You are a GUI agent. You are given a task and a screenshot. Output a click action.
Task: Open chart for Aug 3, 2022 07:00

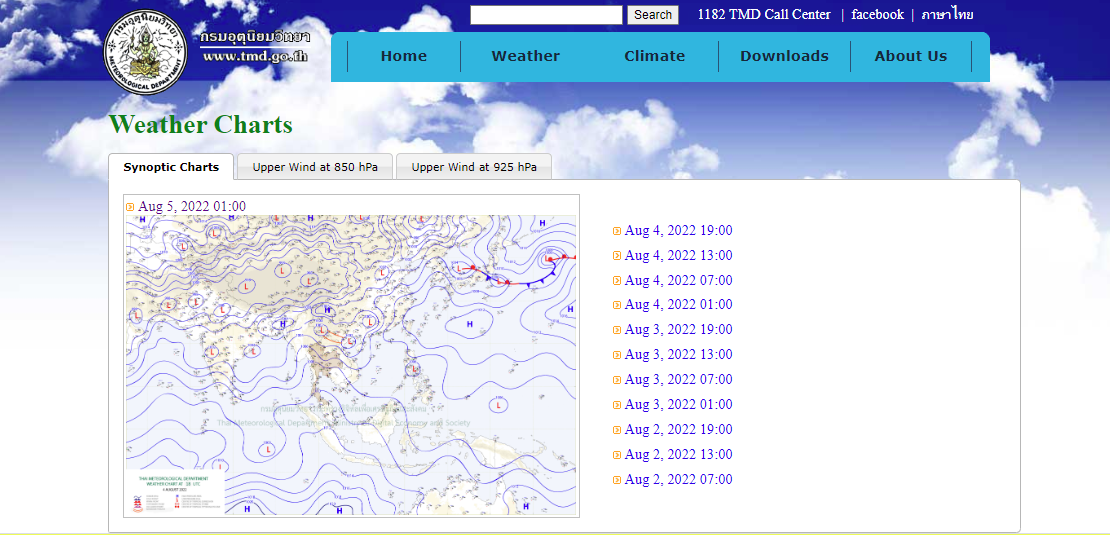(678, 380)
